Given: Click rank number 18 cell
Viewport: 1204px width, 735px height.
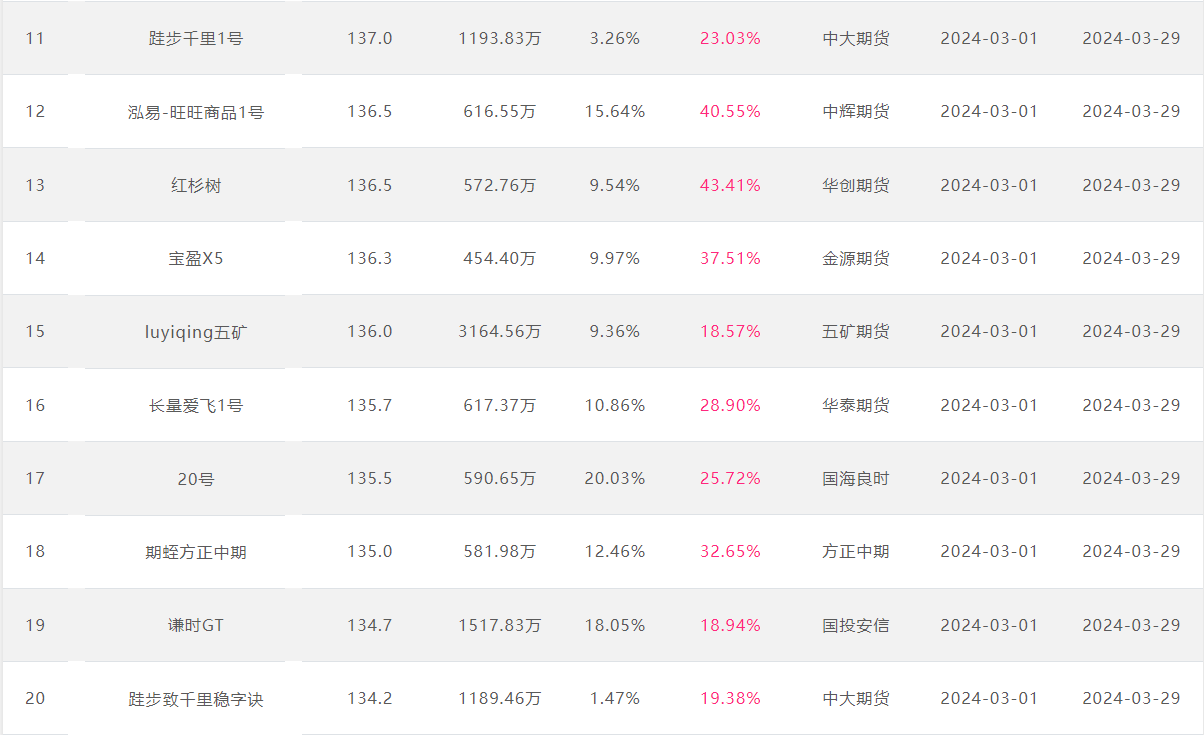Looking at the screenshot, I should [x=35, y=551].
